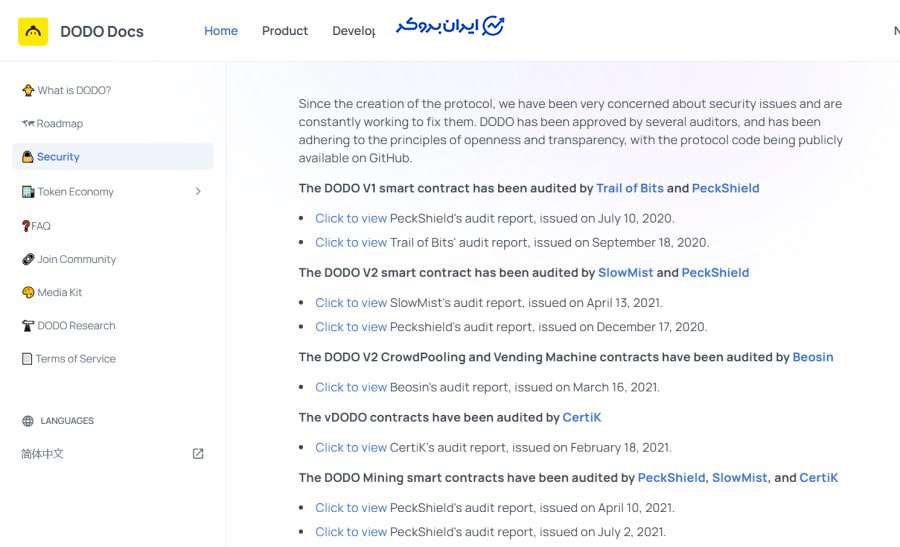Click the FAQ question mark icon
900x547 pixels.
(26, 226)
